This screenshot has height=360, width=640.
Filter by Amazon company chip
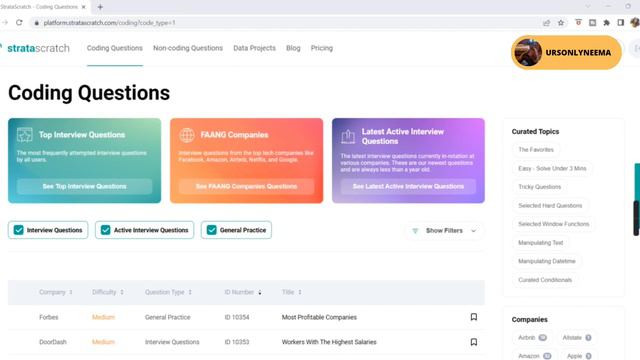(534, 356)
